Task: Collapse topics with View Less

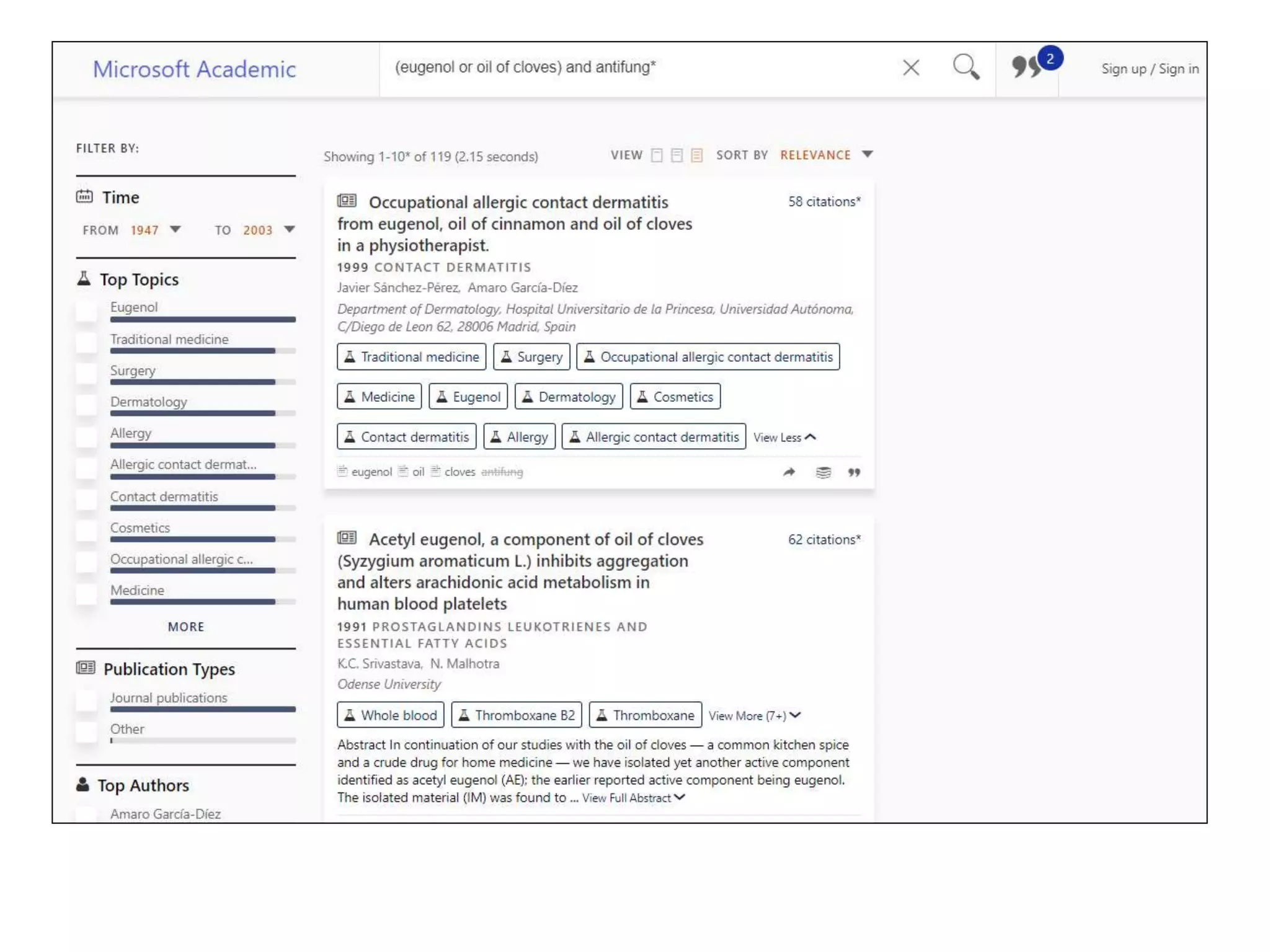Action: 784,438
